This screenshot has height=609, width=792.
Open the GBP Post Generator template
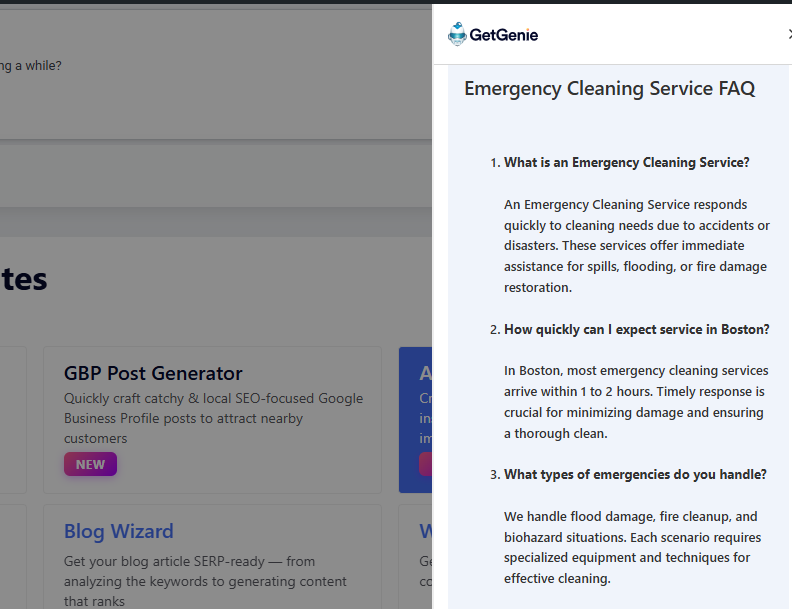click(153, 373)
